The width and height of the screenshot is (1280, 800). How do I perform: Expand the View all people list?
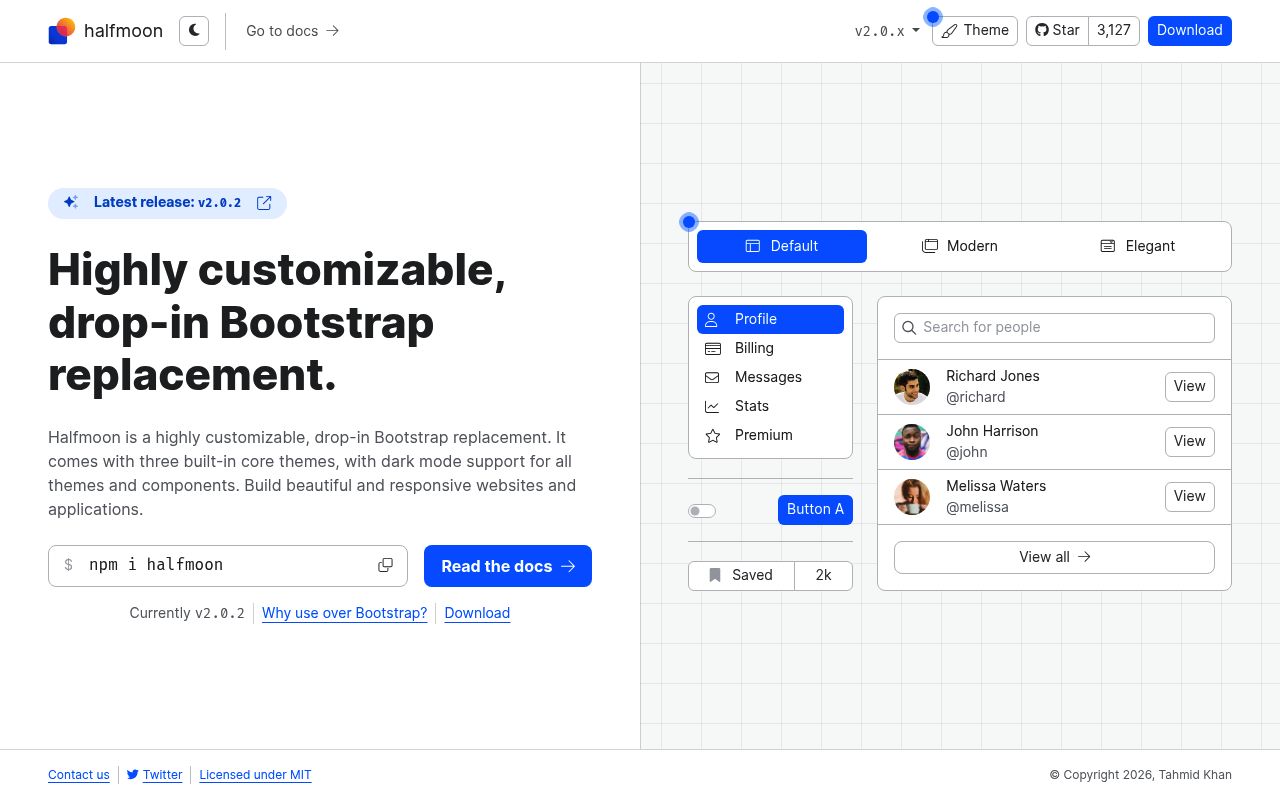1054,557
